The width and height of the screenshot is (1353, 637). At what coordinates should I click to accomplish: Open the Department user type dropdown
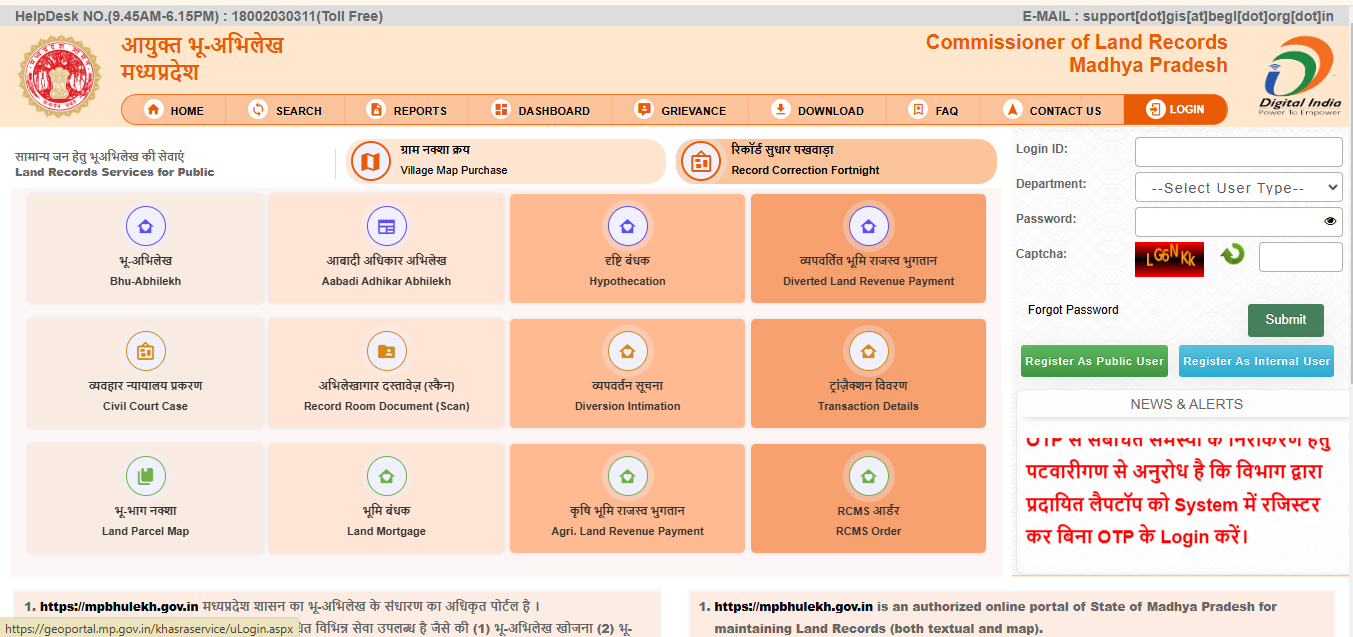click(x=1238, y=186)
